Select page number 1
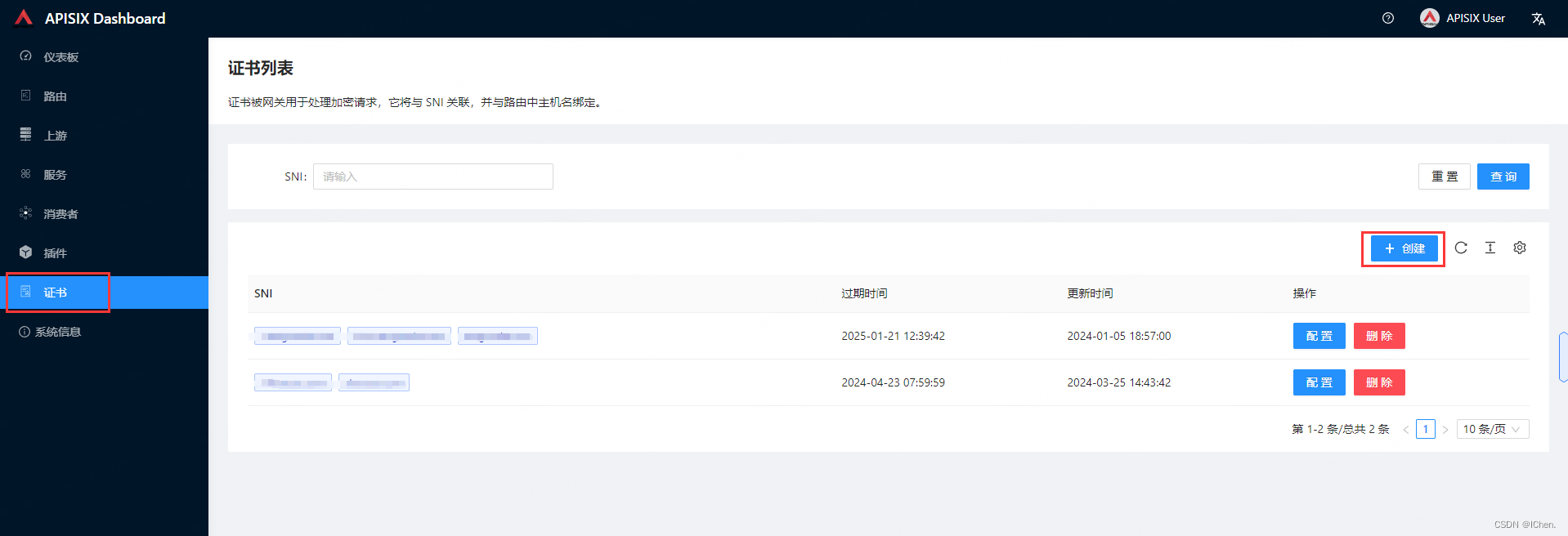The image size is (1568, 536). [x=1426, y=429]
